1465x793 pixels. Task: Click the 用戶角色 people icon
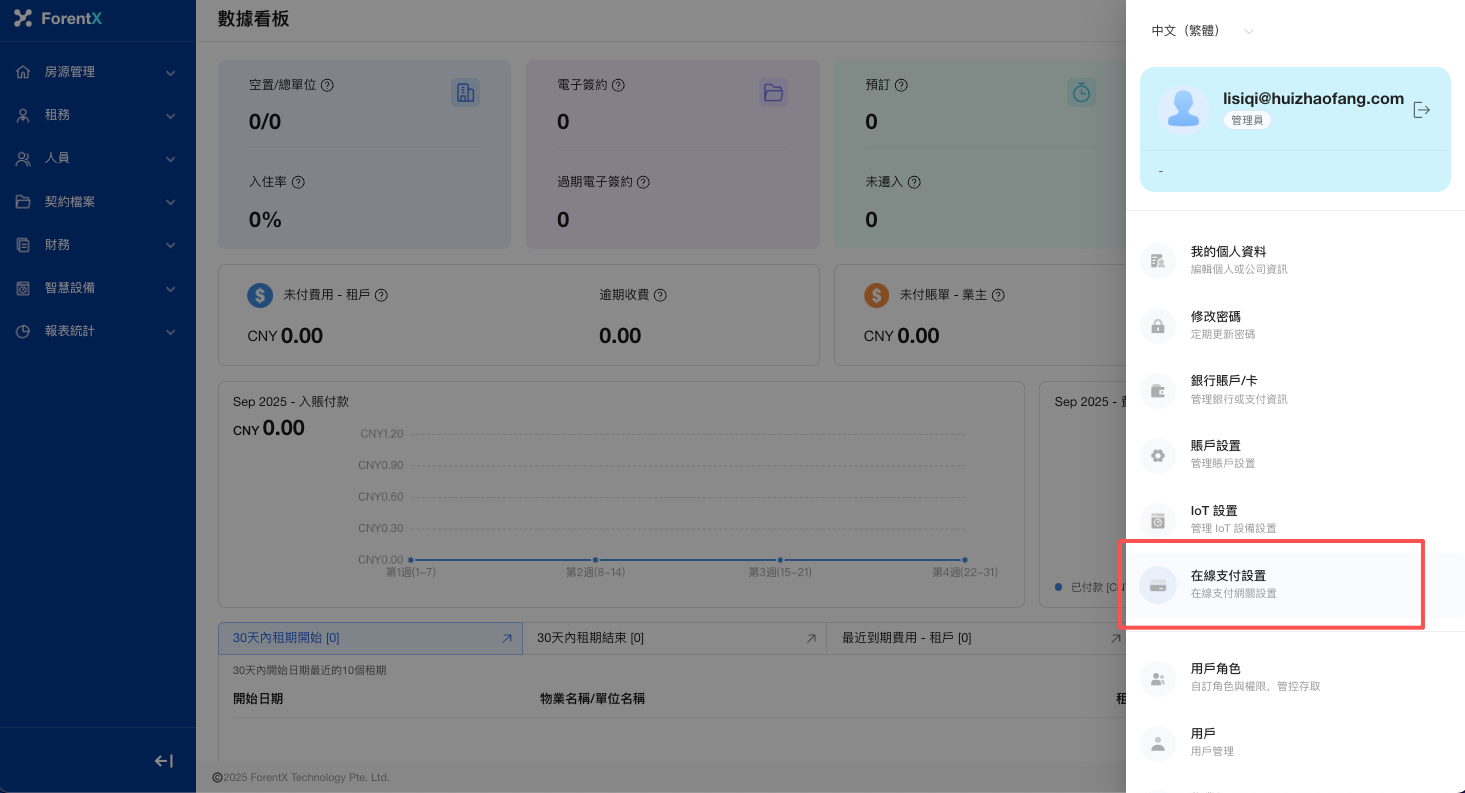(1158, 679)
